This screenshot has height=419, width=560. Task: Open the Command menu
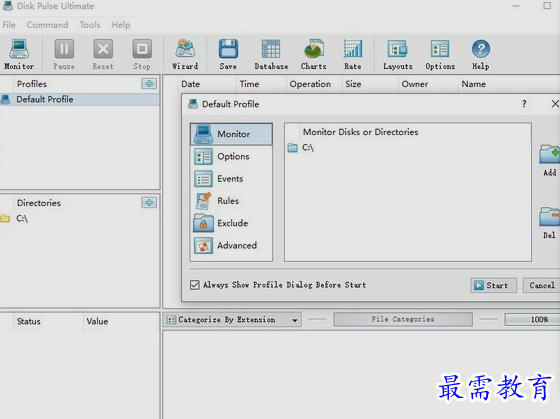[48, 25]
